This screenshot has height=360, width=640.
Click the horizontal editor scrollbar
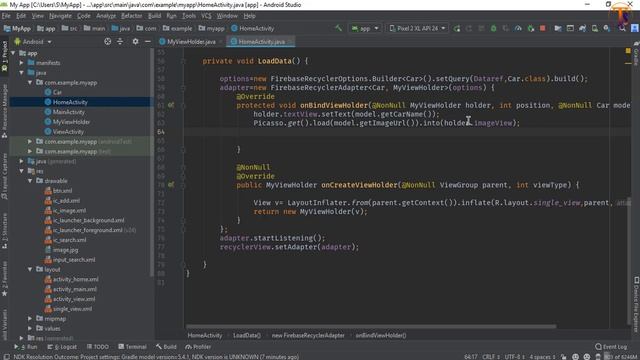click(x=371, y=327)
